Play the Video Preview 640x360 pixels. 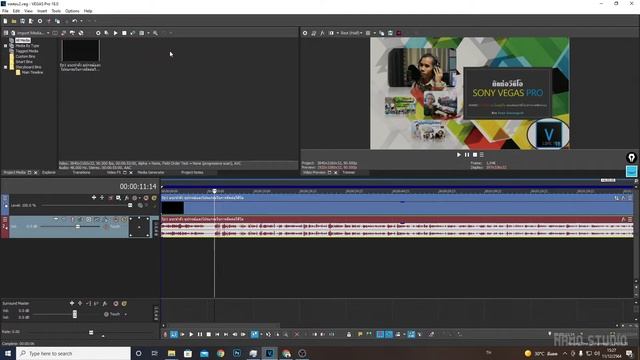[x=458, y=155]
